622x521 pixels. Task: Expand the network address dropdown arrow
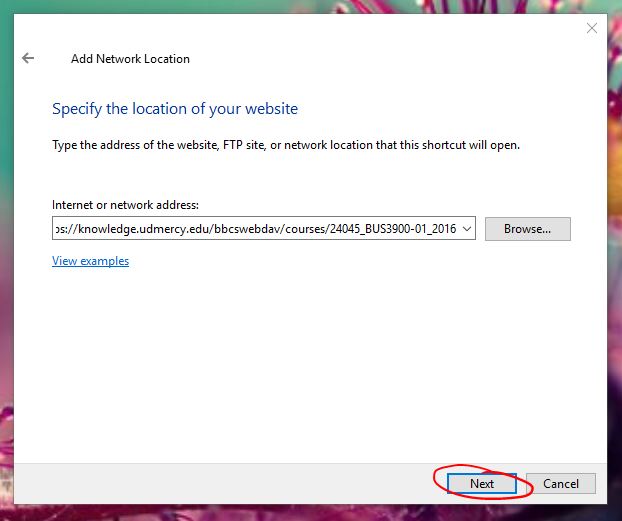coord(469,229)
